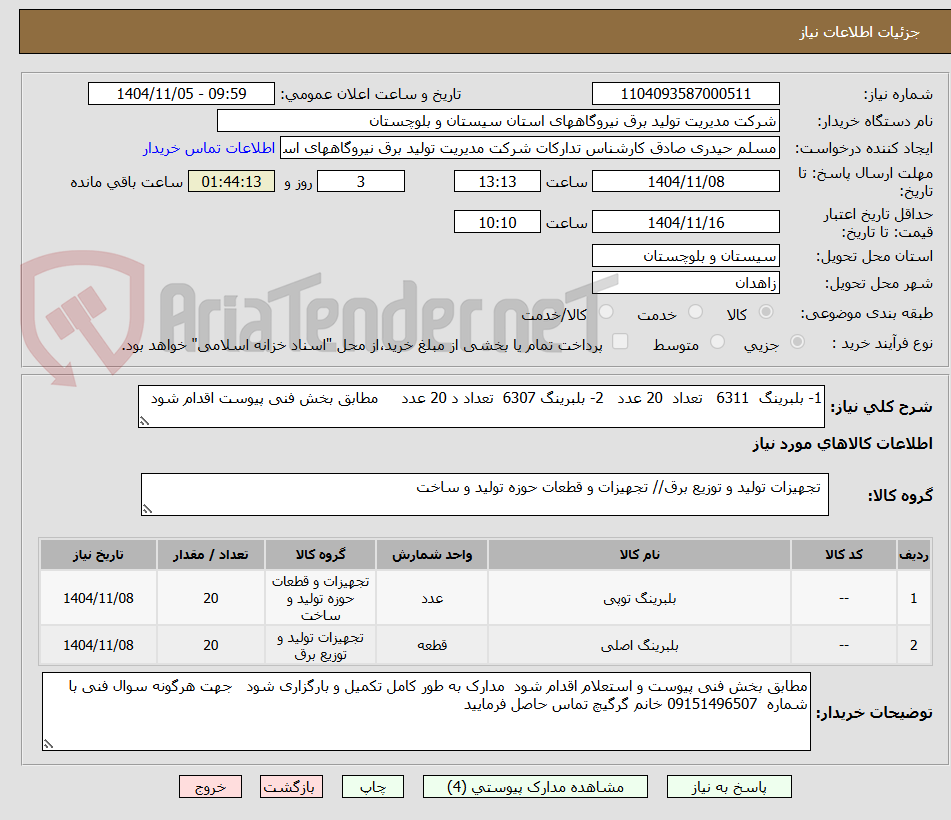
Task: Click the quantity 20 cell for بلبرینگ توپی
Action: click(x=210, y=598)
